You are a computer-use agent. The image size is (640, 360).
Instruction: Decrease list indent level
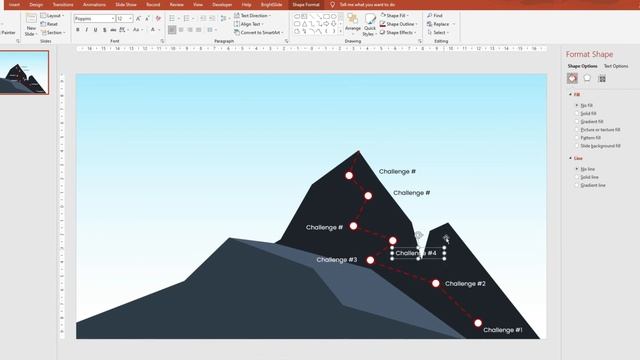203,19
